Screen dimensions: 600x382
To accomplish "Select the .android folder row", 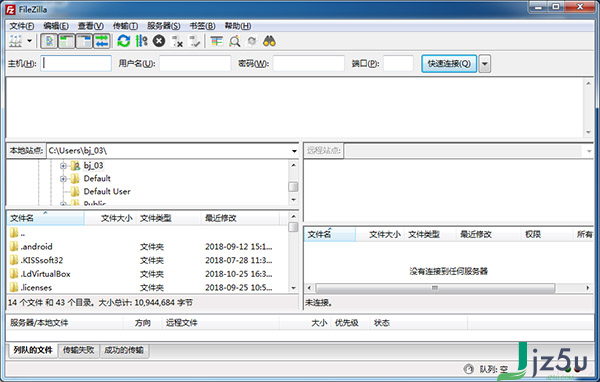I will (147, 247).
